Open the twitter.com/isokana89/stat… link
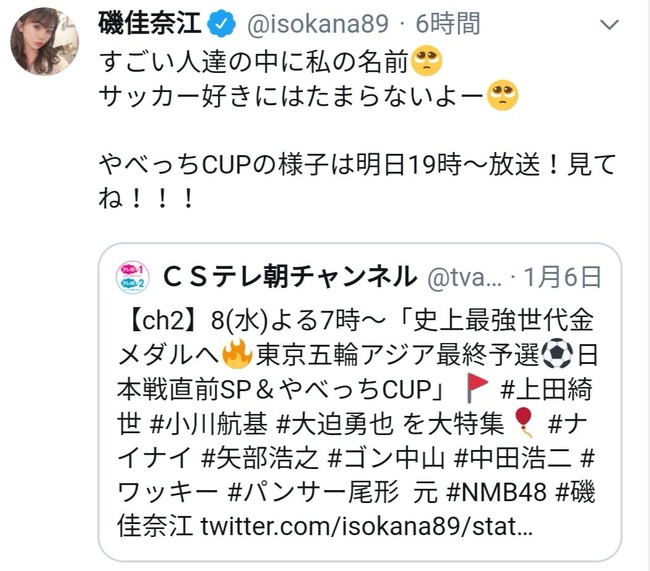The width and height of the screenshot is (650, 571). pyautogui.click(x=366, y=527)
